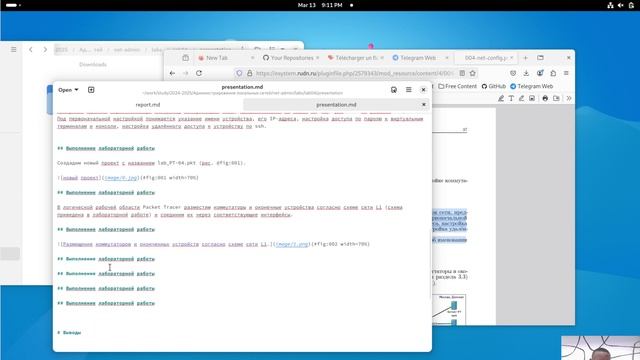This screenshot has height=360, width=640.
Task: Open the Open dropdown in text editor
Action: tap(68, 90)
